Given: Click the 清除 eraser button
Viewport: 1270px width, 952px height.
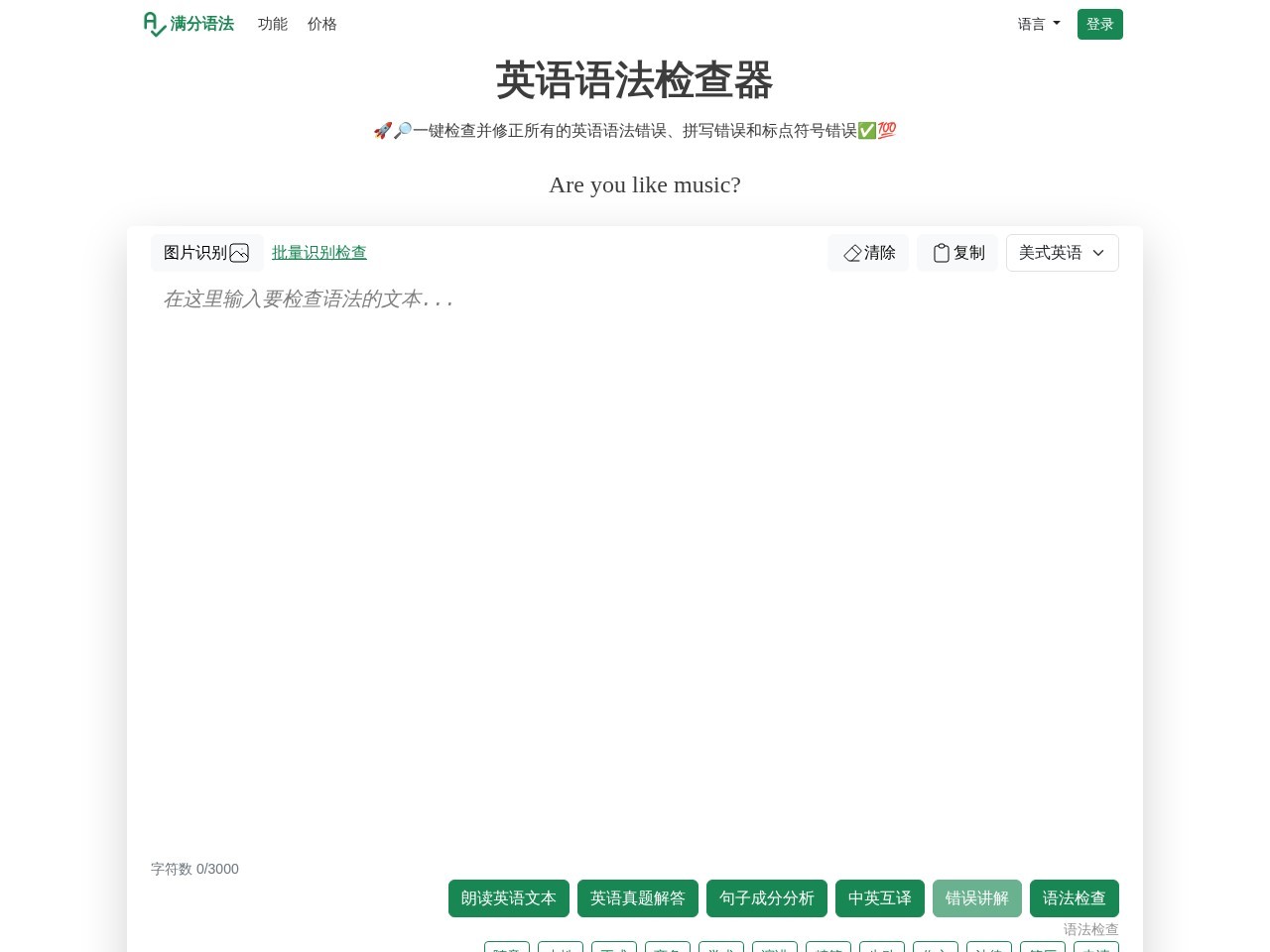Looking at the screenshot, I should click(x=868, y=253).
